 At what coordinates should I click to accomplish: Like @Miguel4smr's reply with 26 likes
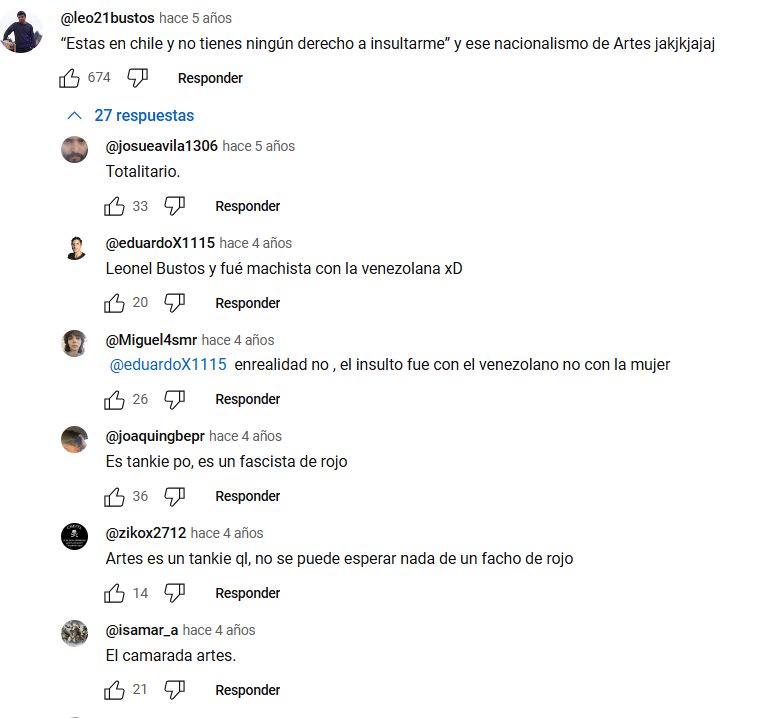114,400
